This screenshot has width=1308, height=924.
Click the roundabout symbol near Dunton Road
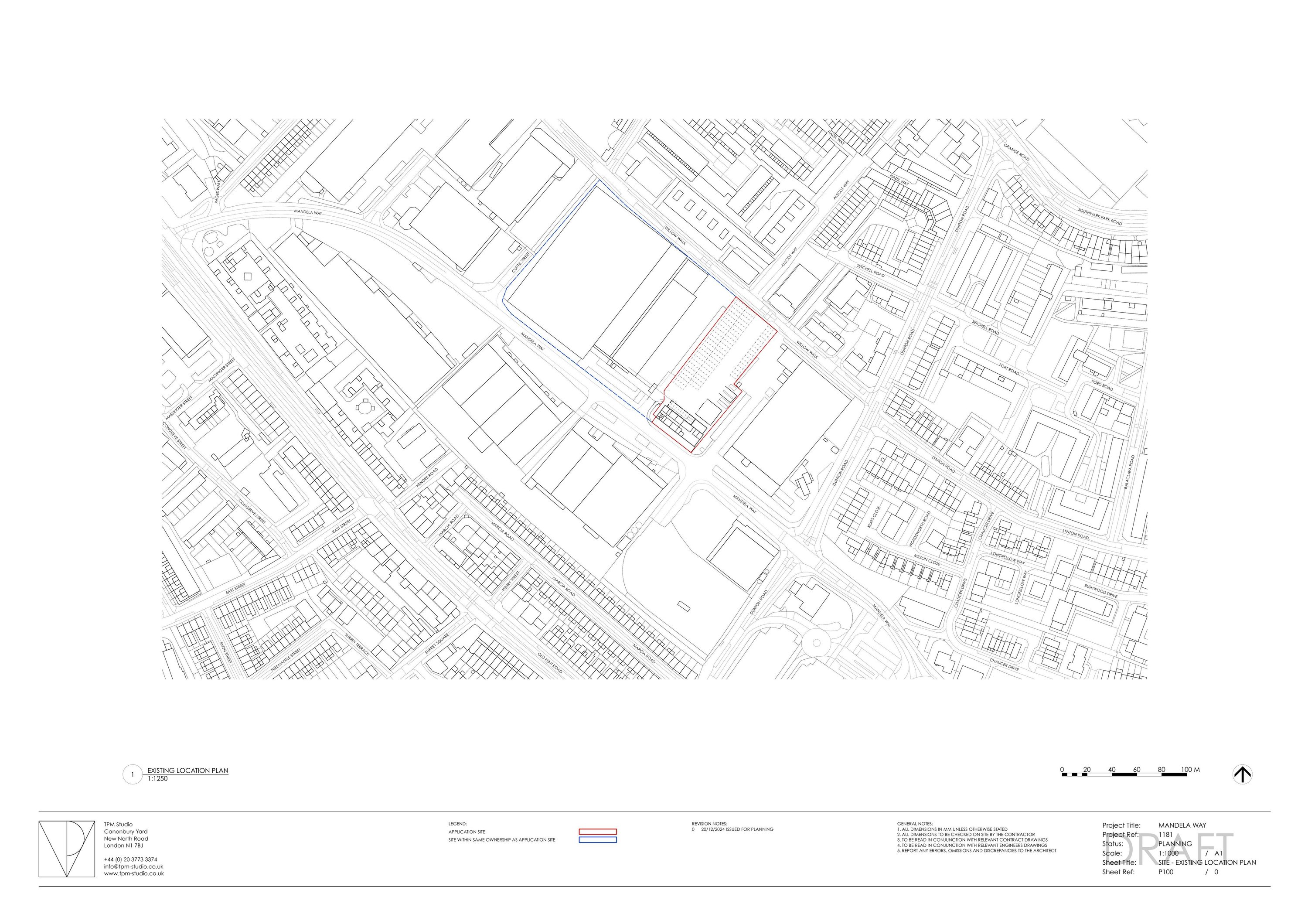click(x=817, y=641)
